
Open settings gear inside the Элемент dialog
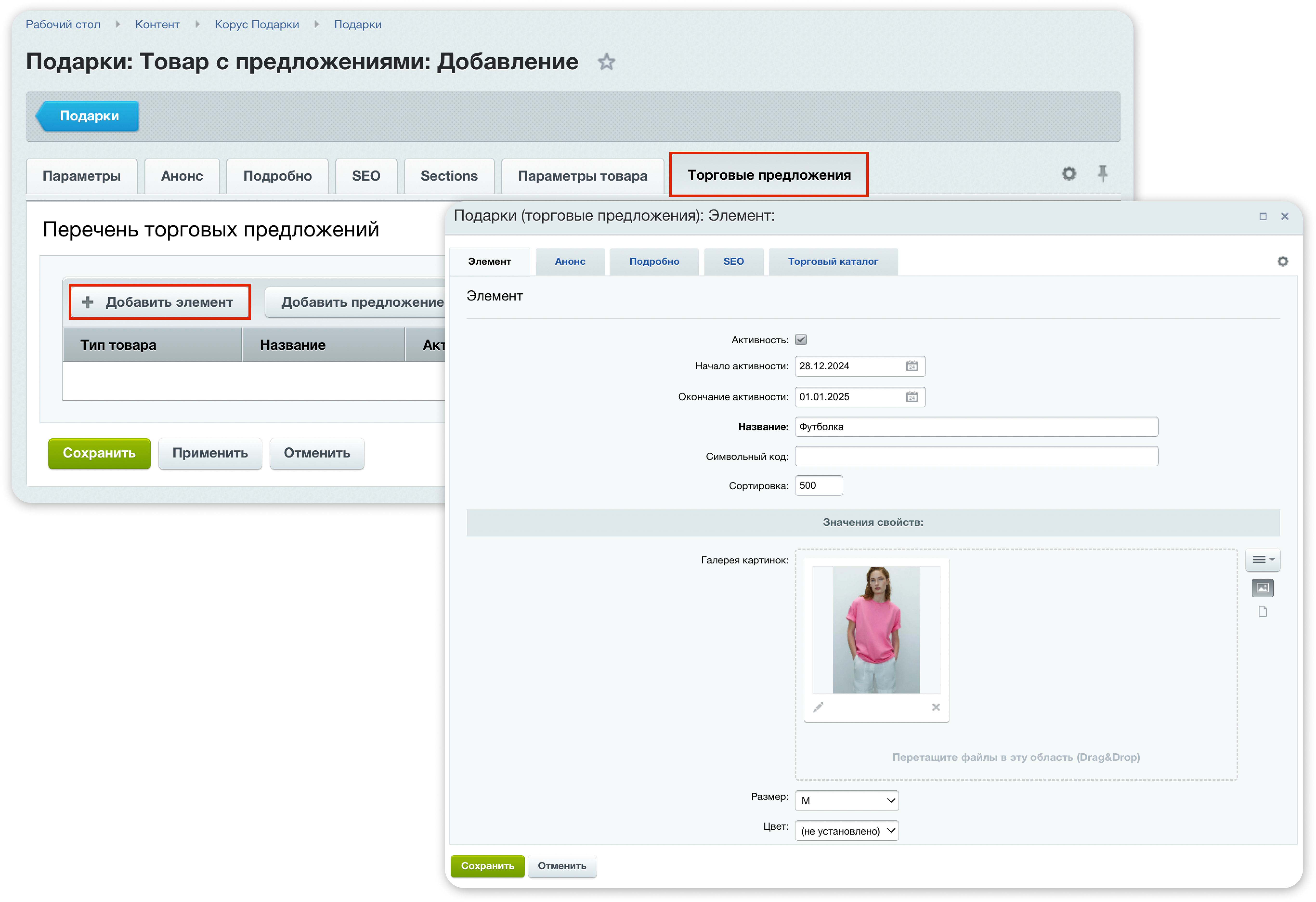[1283, 261]
